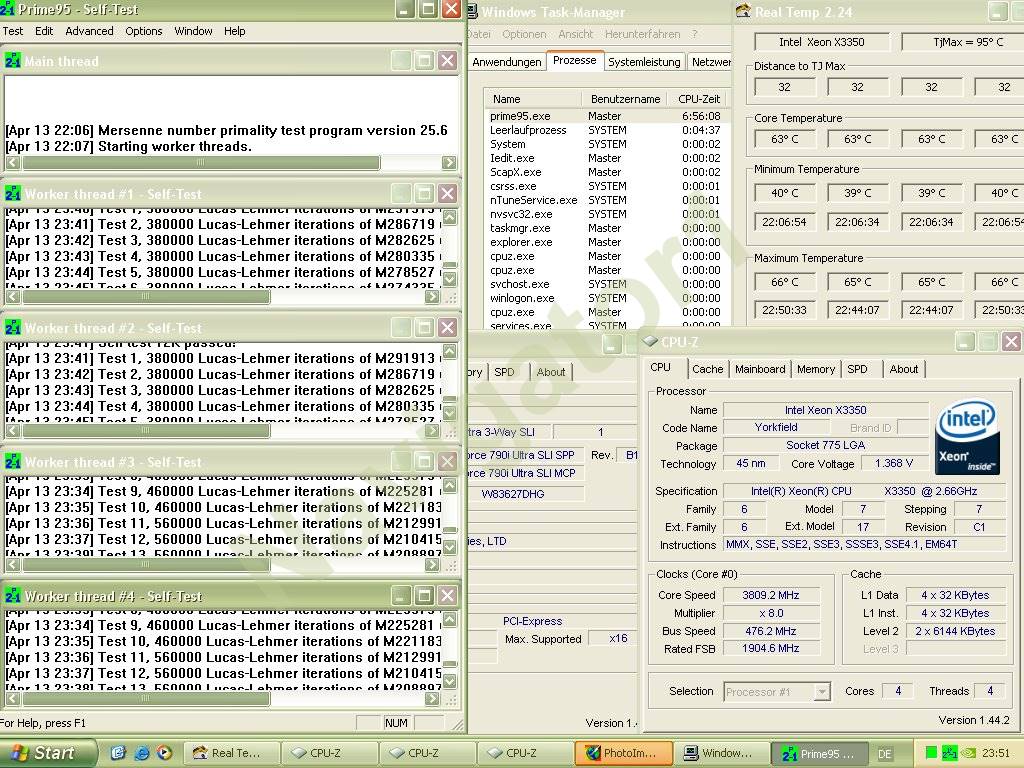This screenshot has width=1024, height=768.
Task: Click right scroll arrow in Main thread window
Action: (449, 162)
